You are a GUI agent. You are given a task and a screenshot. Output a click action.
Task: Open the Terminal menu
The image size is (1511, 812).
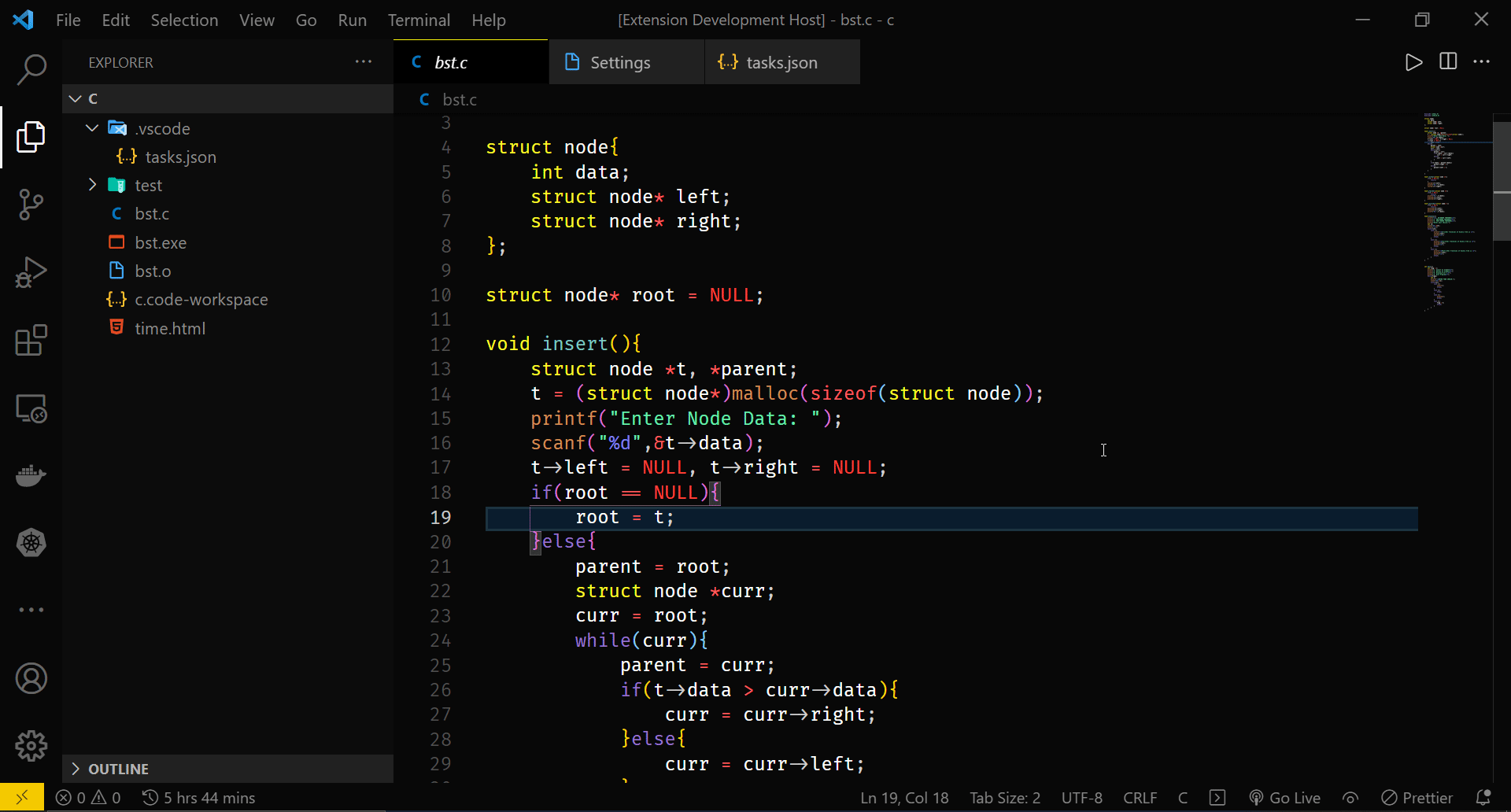(419, 20)
